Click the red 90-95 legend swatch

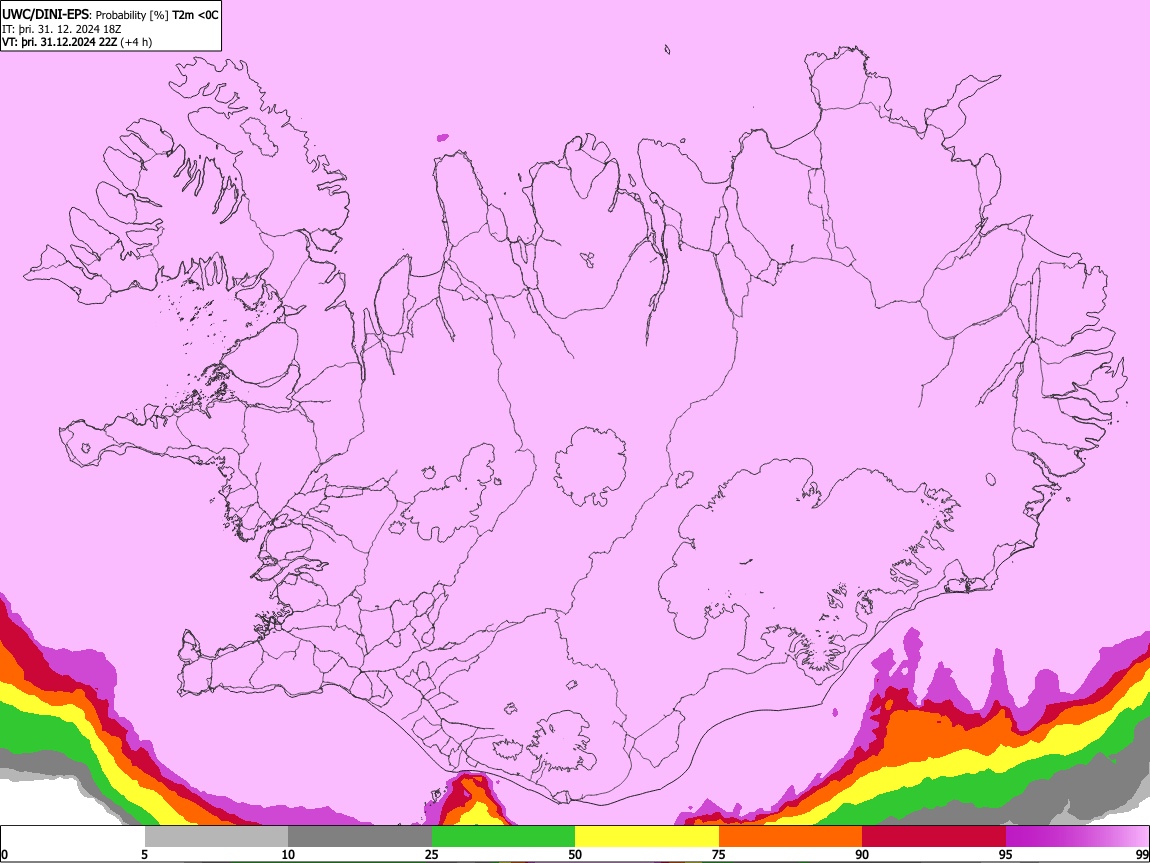click(x=934, y=836)
